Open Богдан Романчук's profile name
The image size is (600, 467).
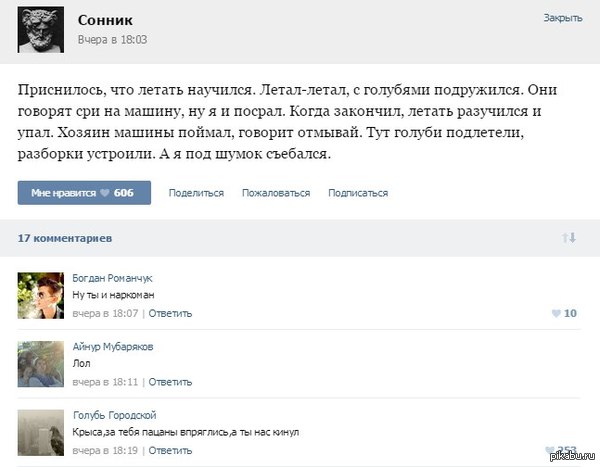(x=113, y=278)
